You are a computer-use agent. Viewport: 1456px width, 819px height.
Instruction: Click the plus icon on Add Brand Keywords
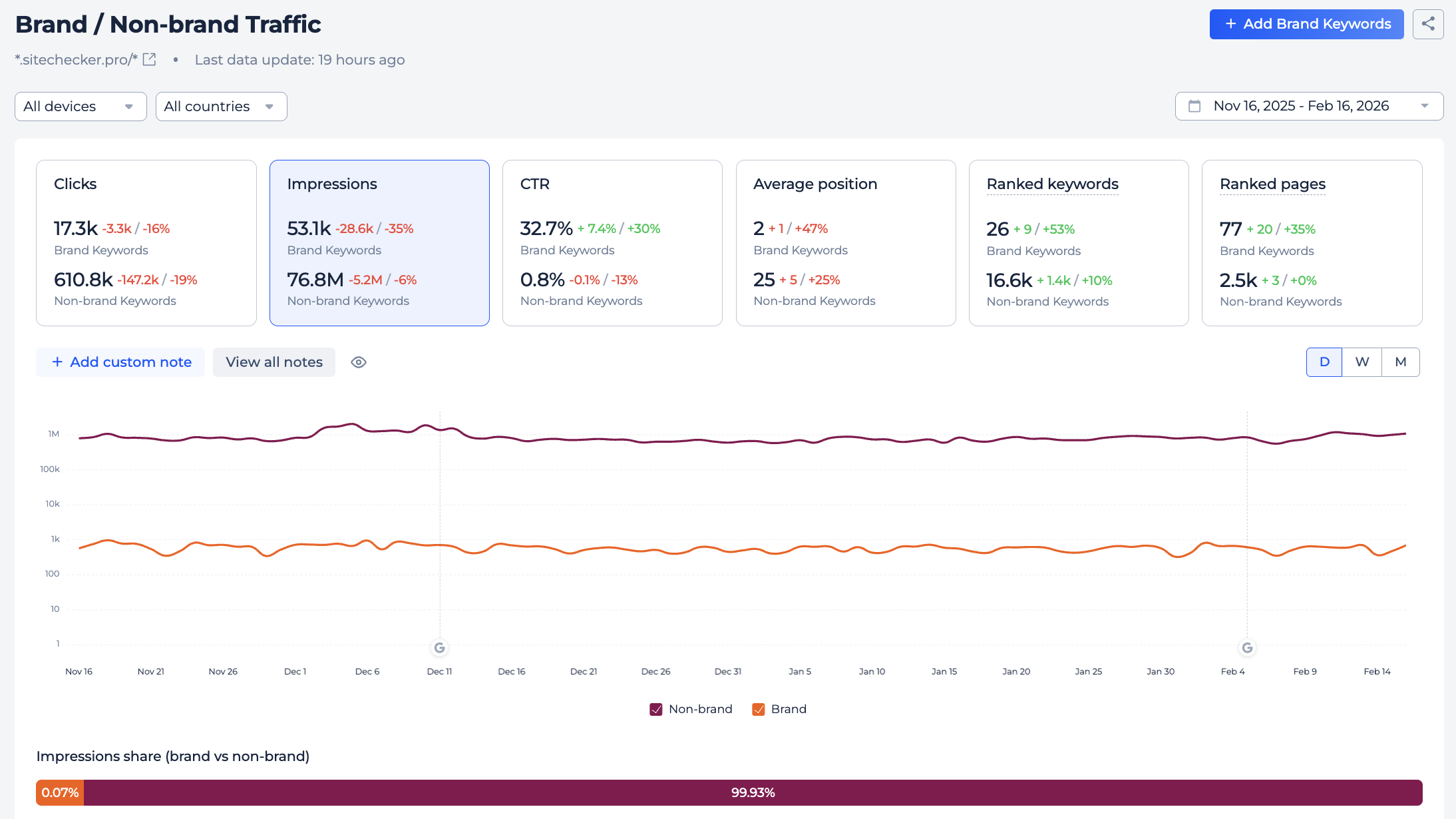pos(1230,24)
